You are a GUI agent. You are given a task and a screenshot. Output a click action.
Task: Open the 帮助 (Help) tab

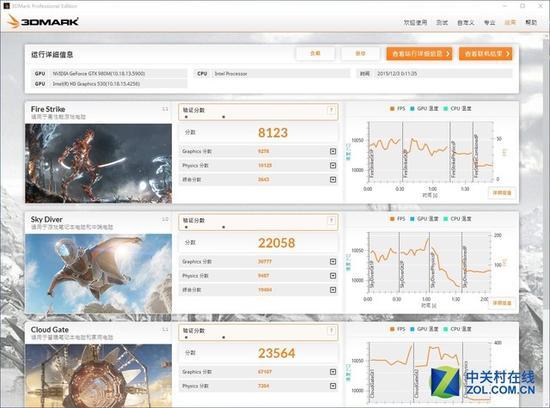point(531,22)
